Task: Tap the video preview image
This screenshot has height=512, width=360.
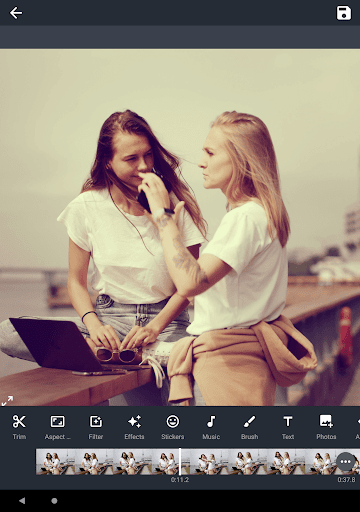Action: (x=180, y=228)
